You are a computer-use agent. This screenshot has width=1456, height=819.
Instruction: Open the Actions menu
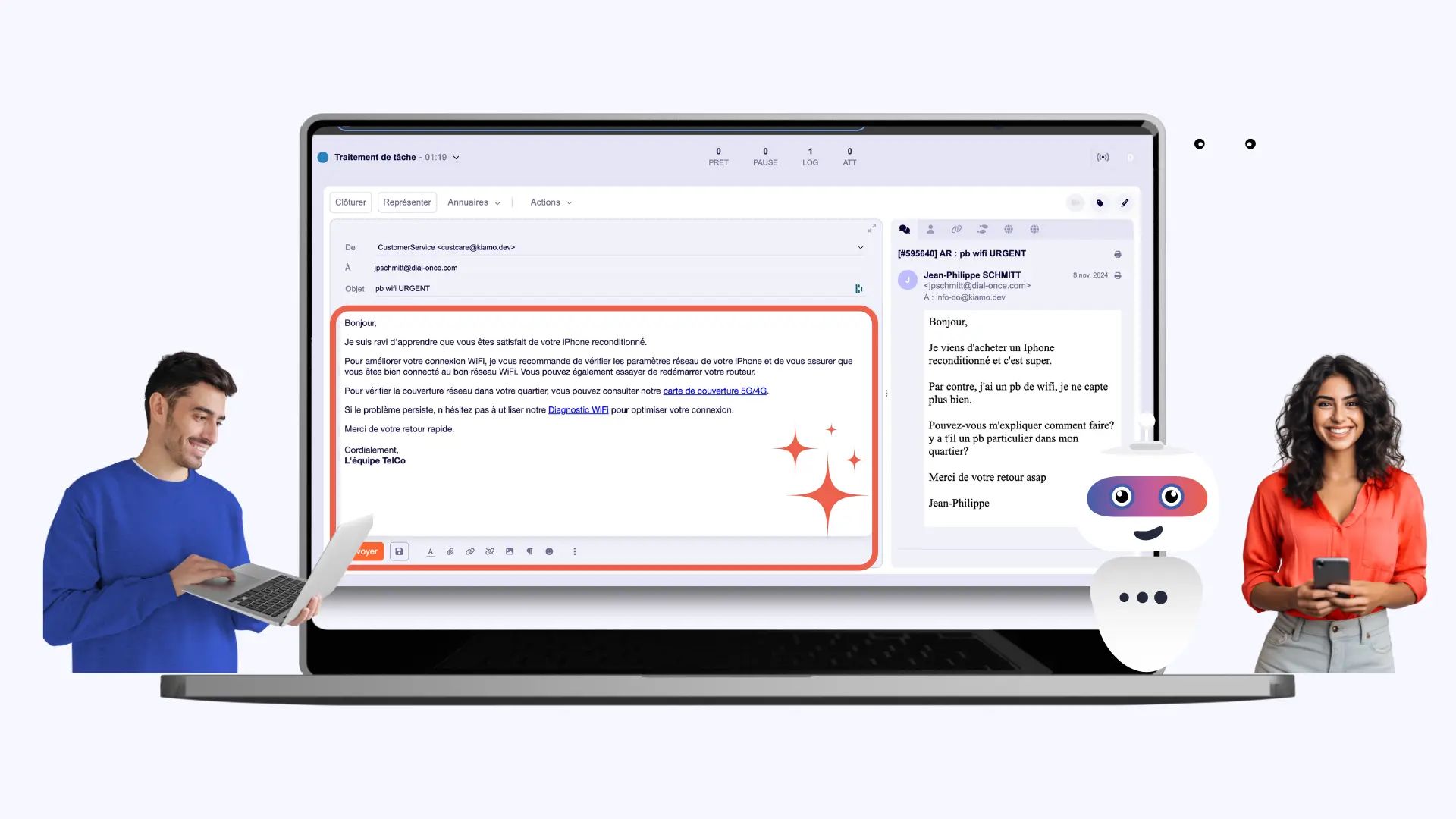[551, 202]
